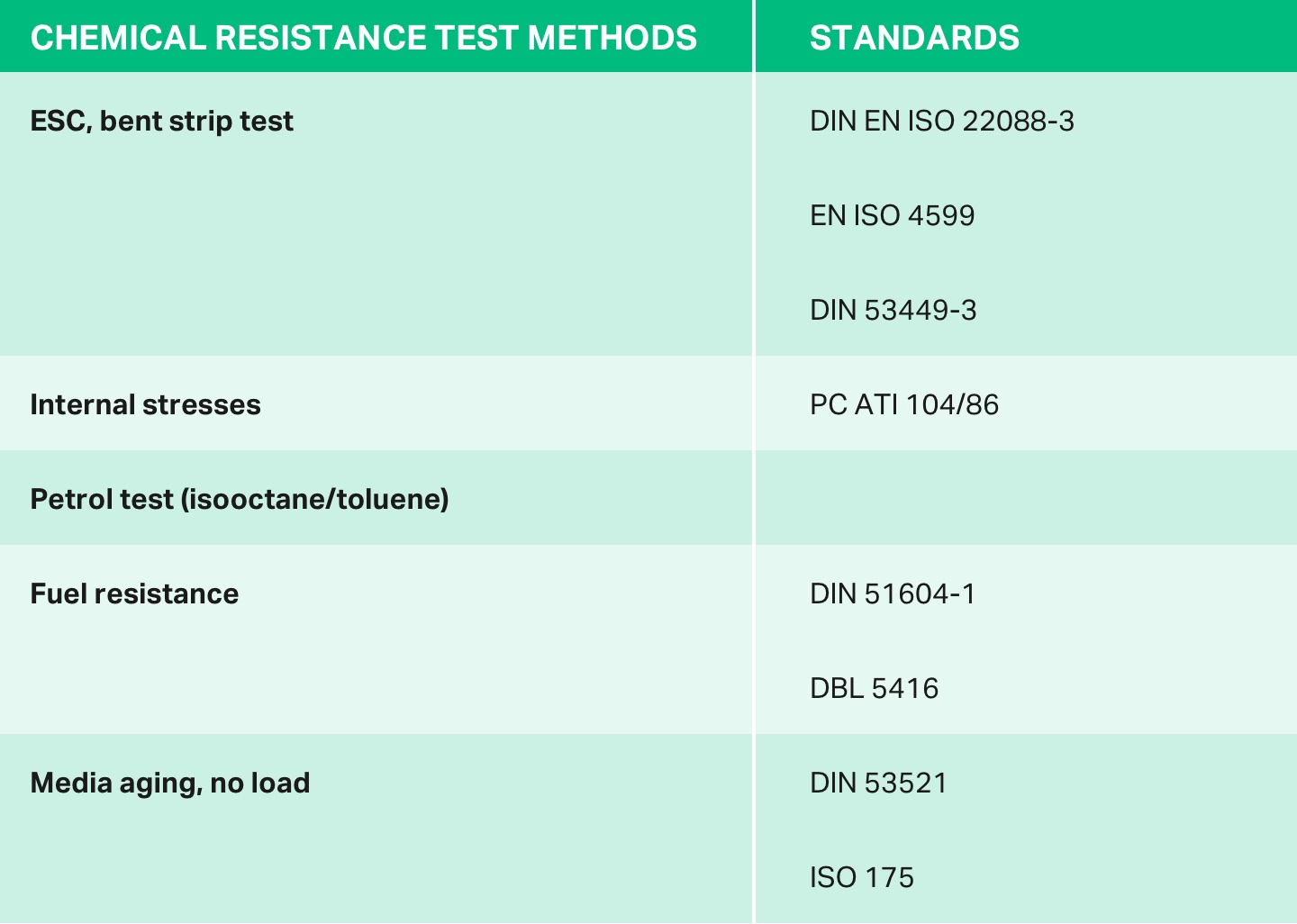Select the Fuel resistance row label
This screenshot has height=924, width=1297.
pyautogui.click(x=134, y=594)
